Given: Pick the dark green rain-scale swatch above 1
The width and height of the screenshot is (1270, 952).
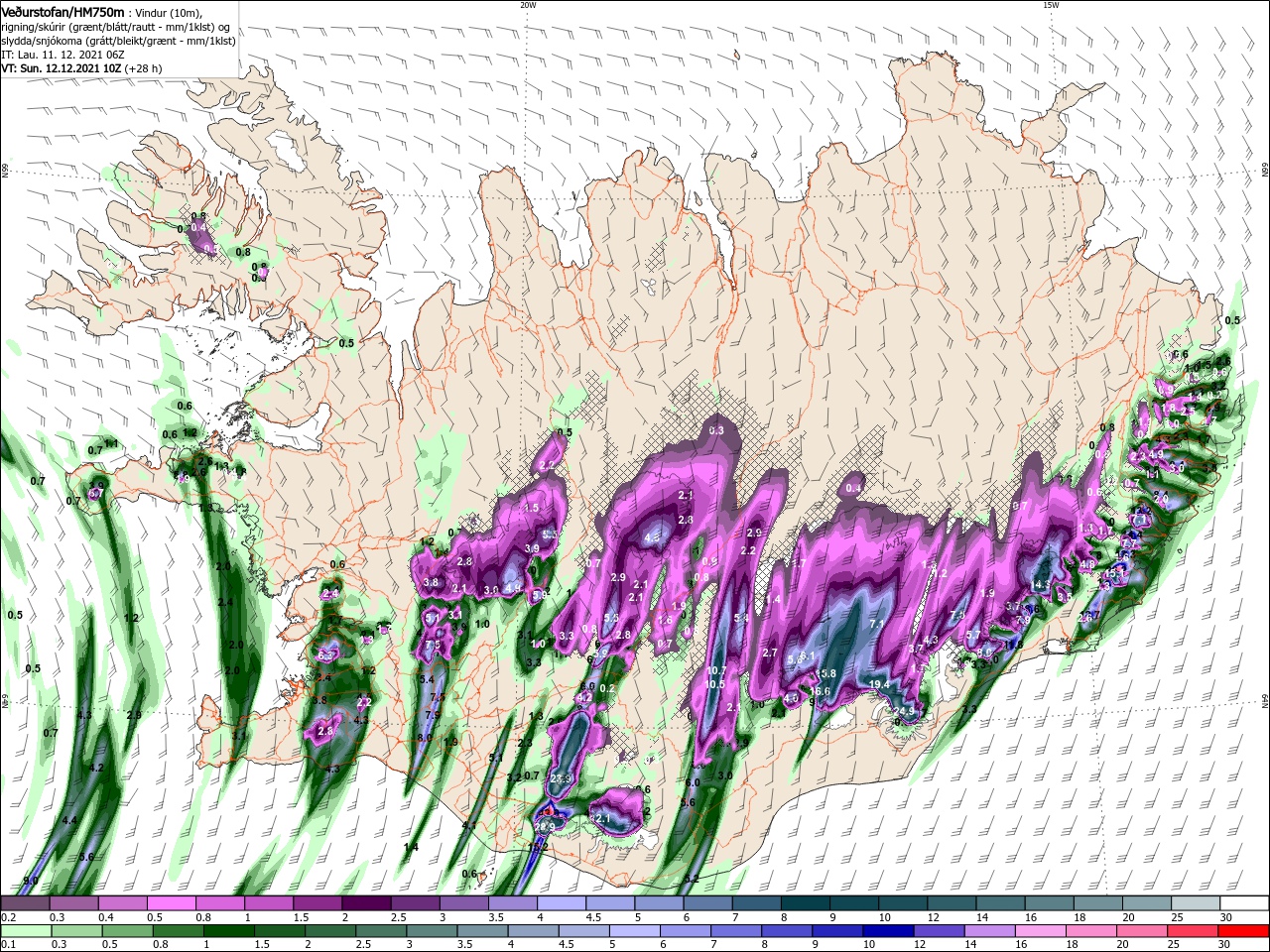Looking at the screenshot, I should [x=228, y=930].
